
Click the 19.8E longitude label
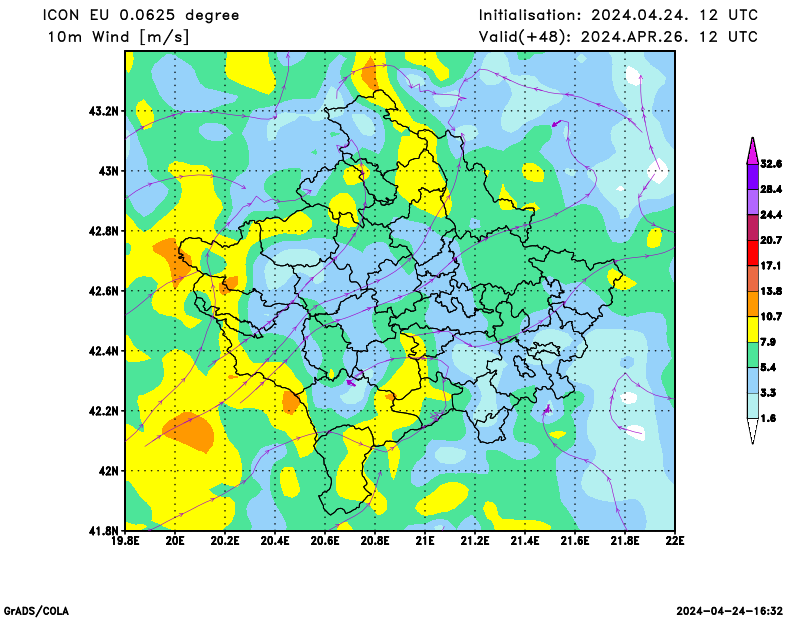tap(126, 541)
